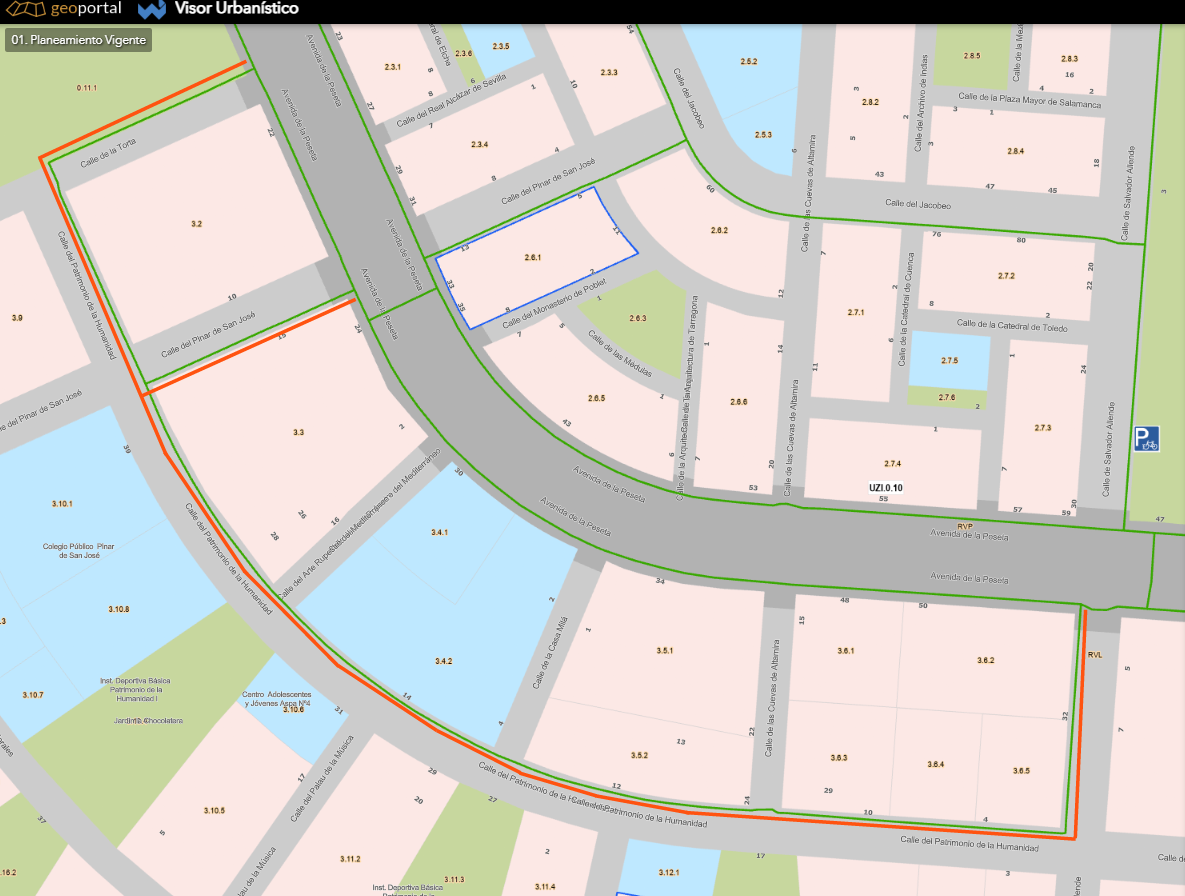Select the blue facility parcel 3.4.1
The width and height of the screenshot is (1185, 896).
point(439,532)
